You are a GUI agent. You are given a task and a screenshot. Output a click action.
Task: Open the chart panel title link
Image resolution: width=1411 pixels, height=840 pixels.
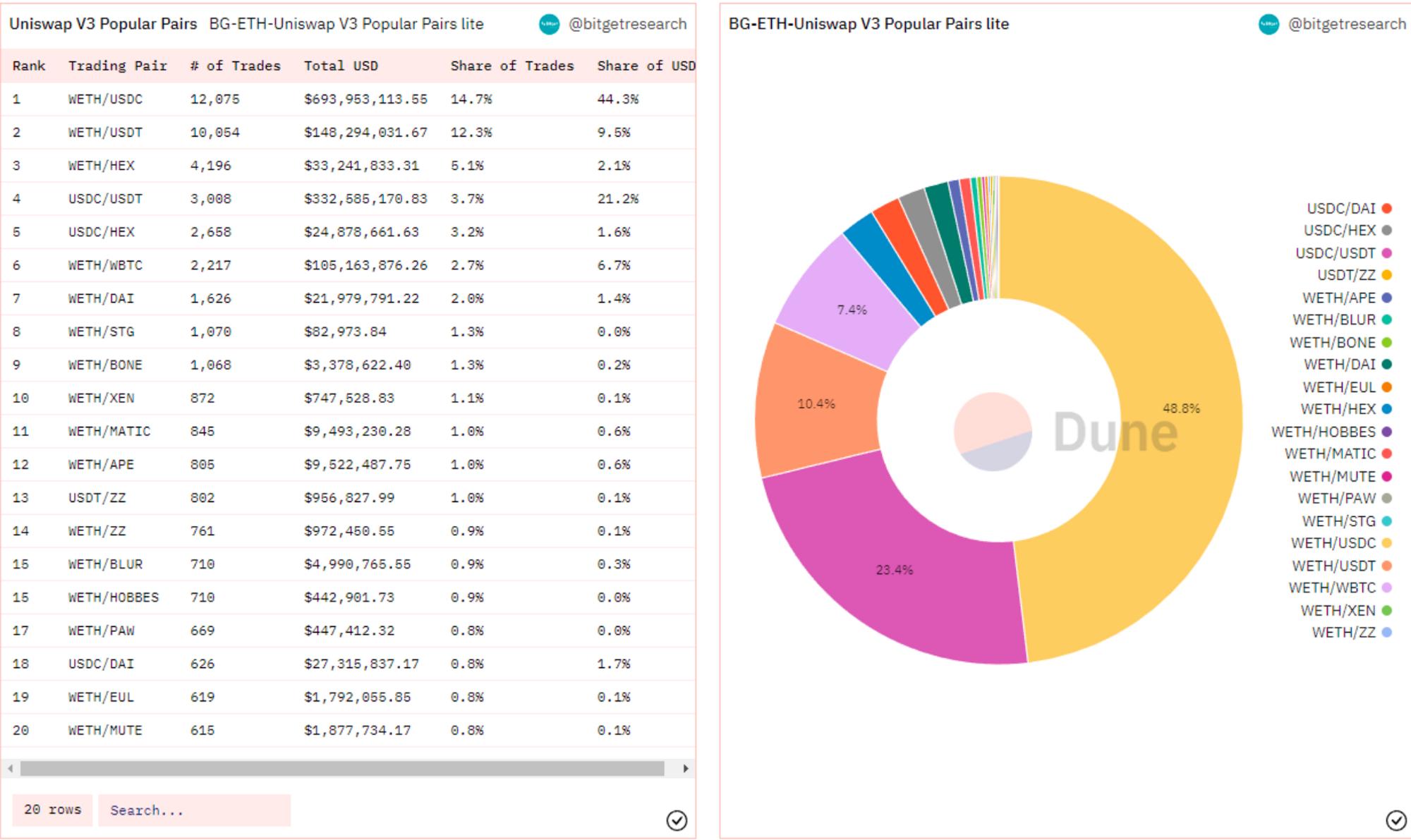pyautogui.click(x=868, y=24)
